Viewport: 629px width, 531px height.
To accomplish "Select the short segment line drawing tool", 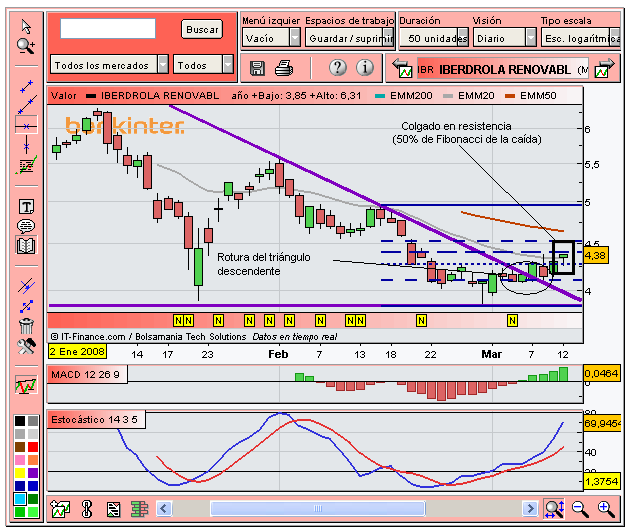I will point(26,86).
